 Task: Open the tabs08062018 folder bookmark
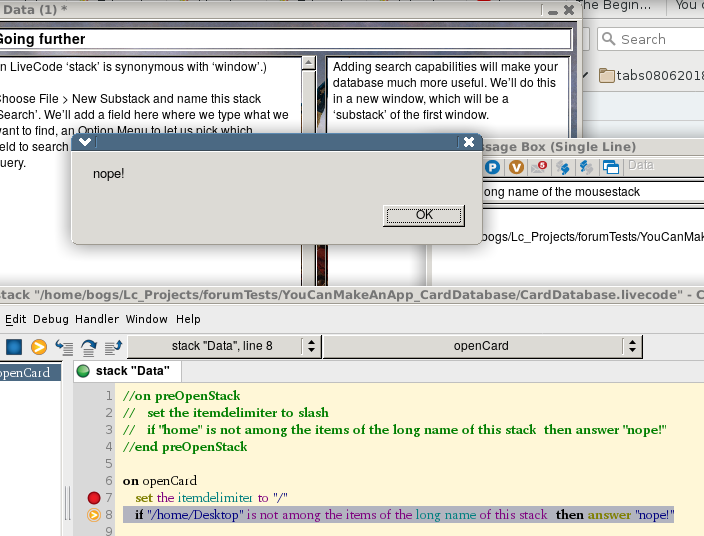tap(650, 75)
